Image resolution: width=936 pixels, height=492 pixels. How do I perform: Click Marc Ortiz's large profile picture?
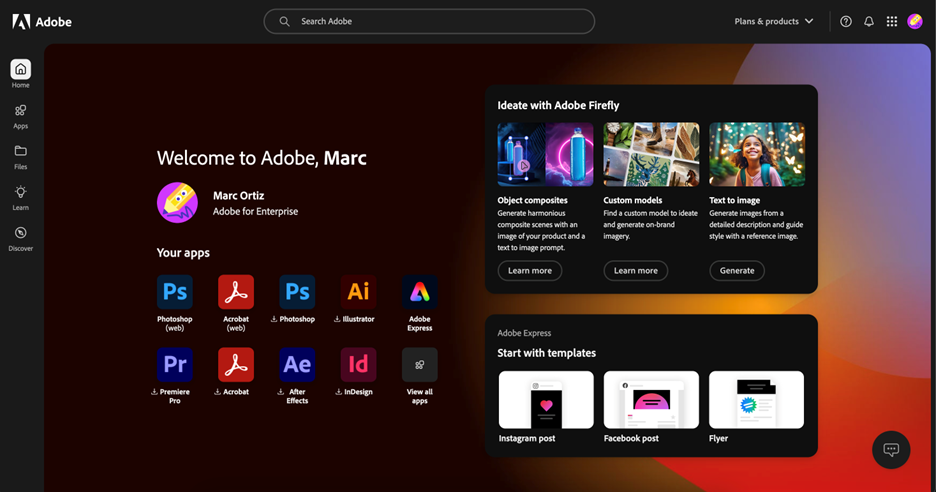point(177,203)
